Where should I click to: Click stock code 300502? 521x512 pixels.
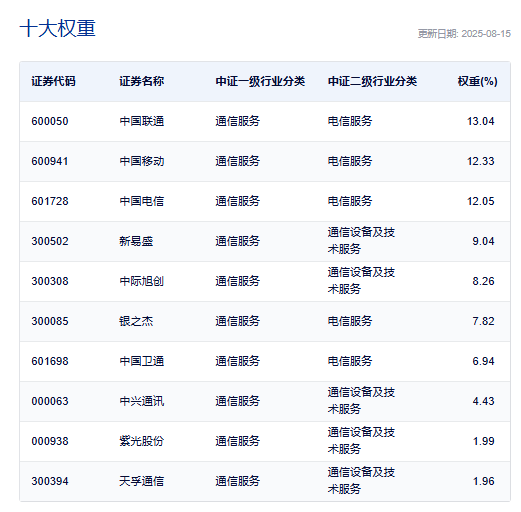(50, 241)
